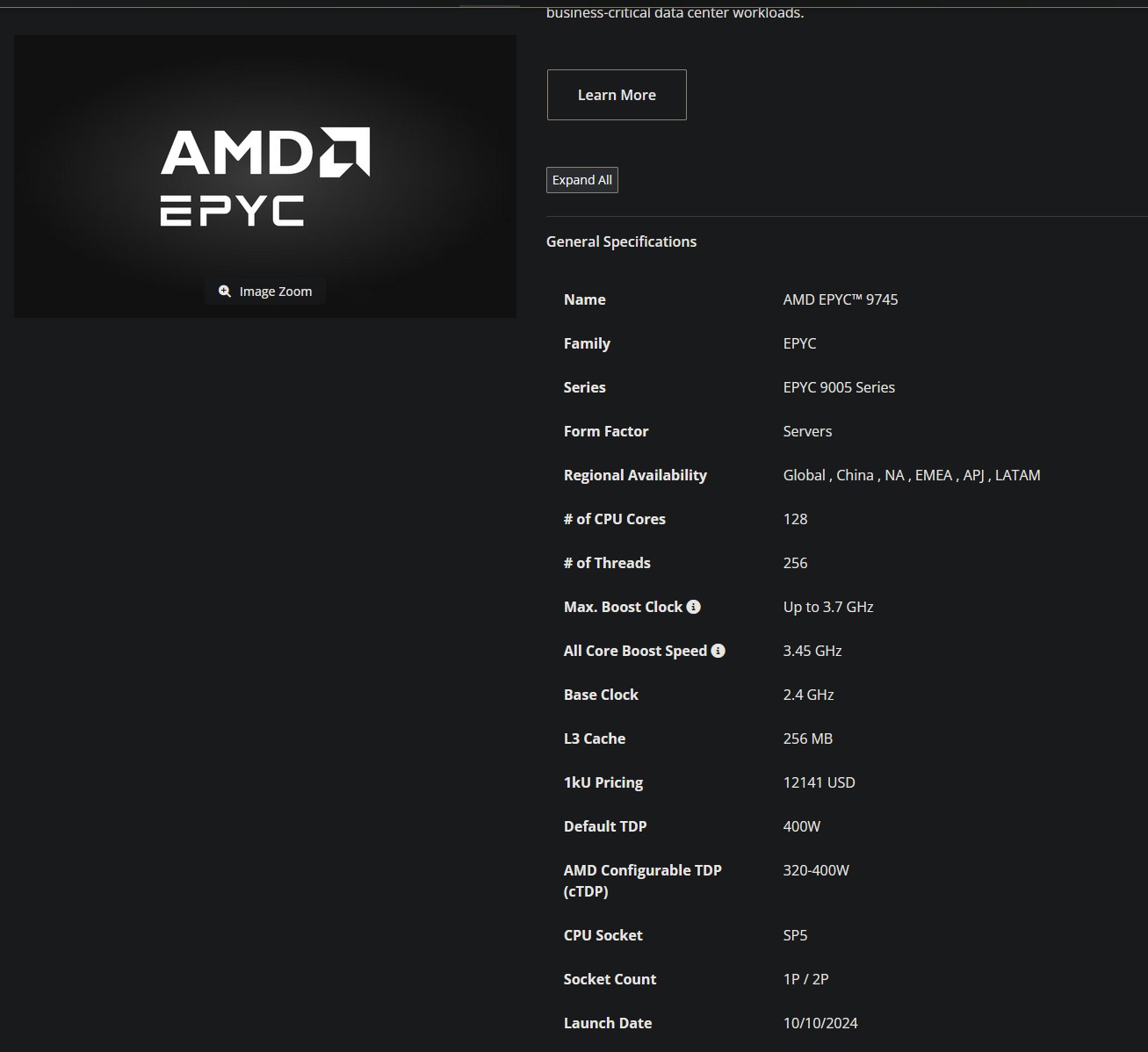The width and height of the screenshot is (1148, 1052).
Task: Click the EPYC 9005 Series value
Action: point(839,387)
